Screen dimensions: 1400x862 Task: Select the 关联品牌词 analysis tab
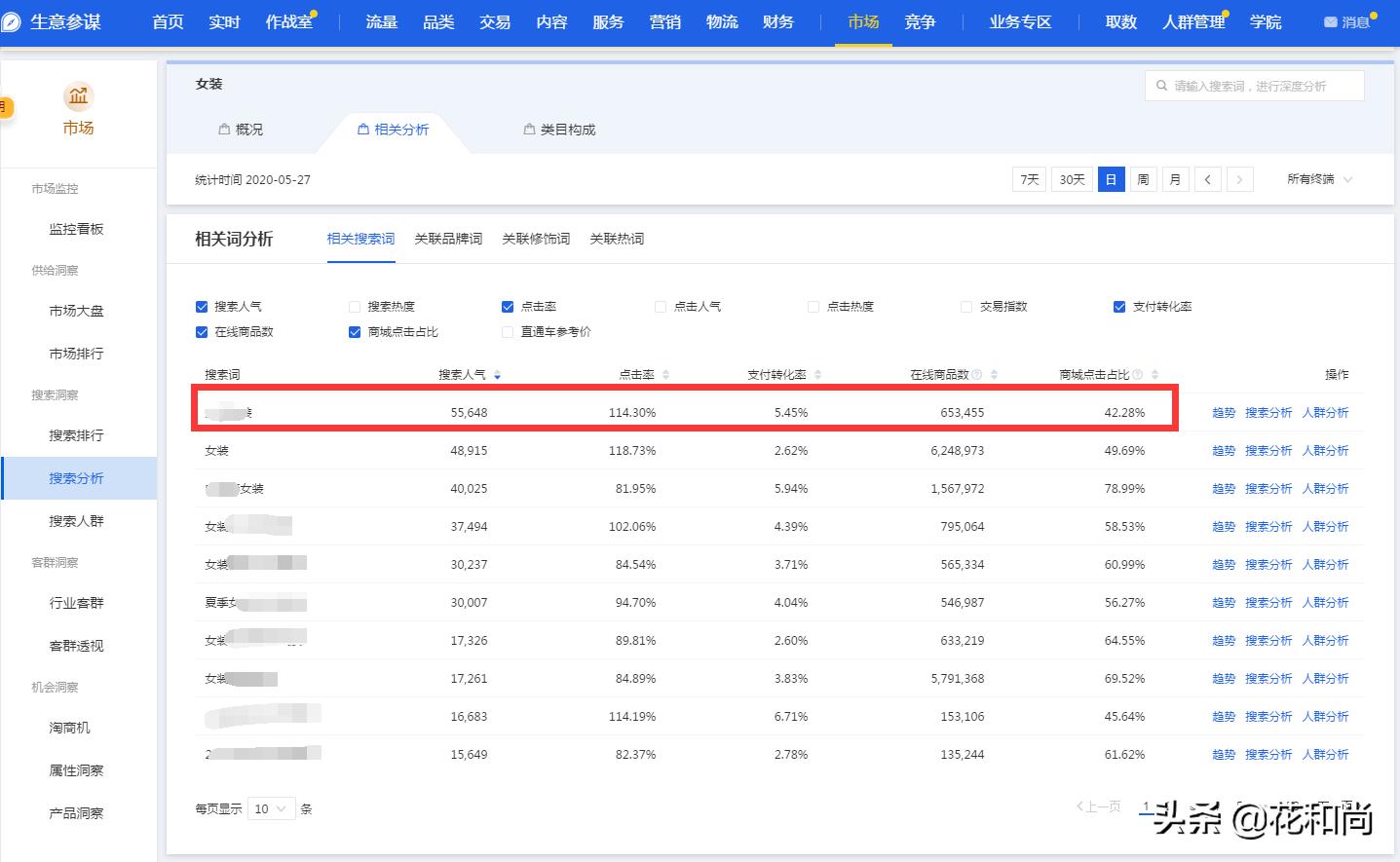[x=447, y=239]
